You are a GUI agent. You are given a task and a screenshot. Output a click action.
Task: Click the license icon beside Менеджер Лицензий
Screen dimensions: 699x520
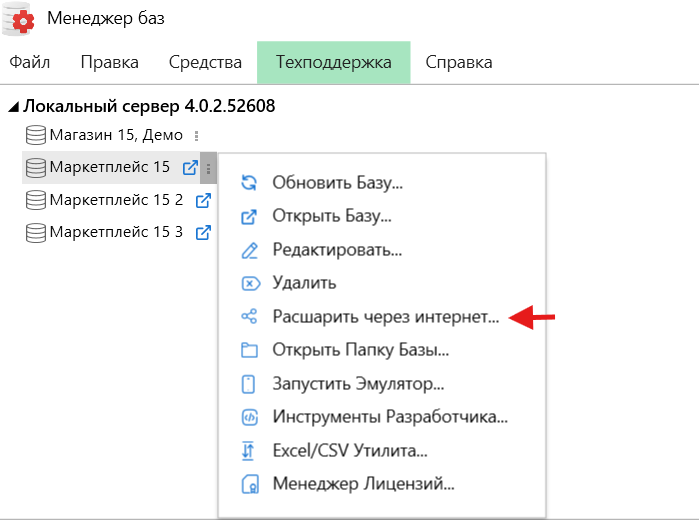pos(250,484)
